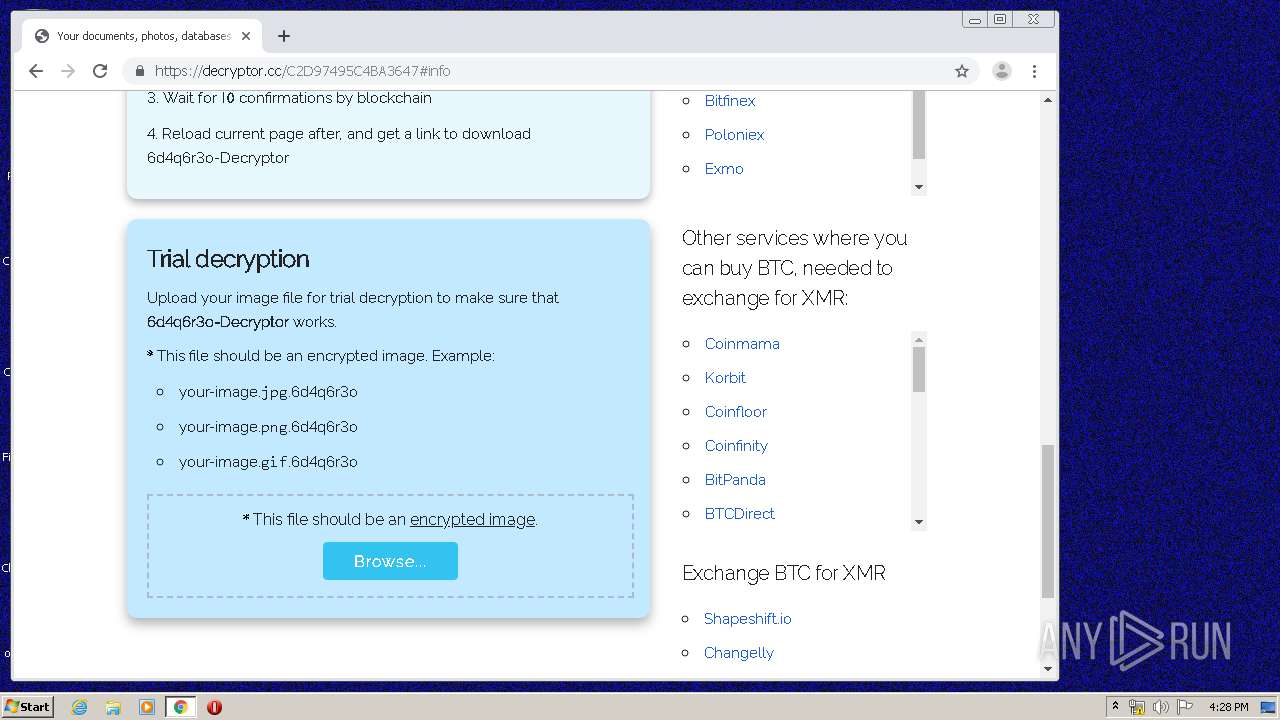Go back to the previous page

click(36, 71)
